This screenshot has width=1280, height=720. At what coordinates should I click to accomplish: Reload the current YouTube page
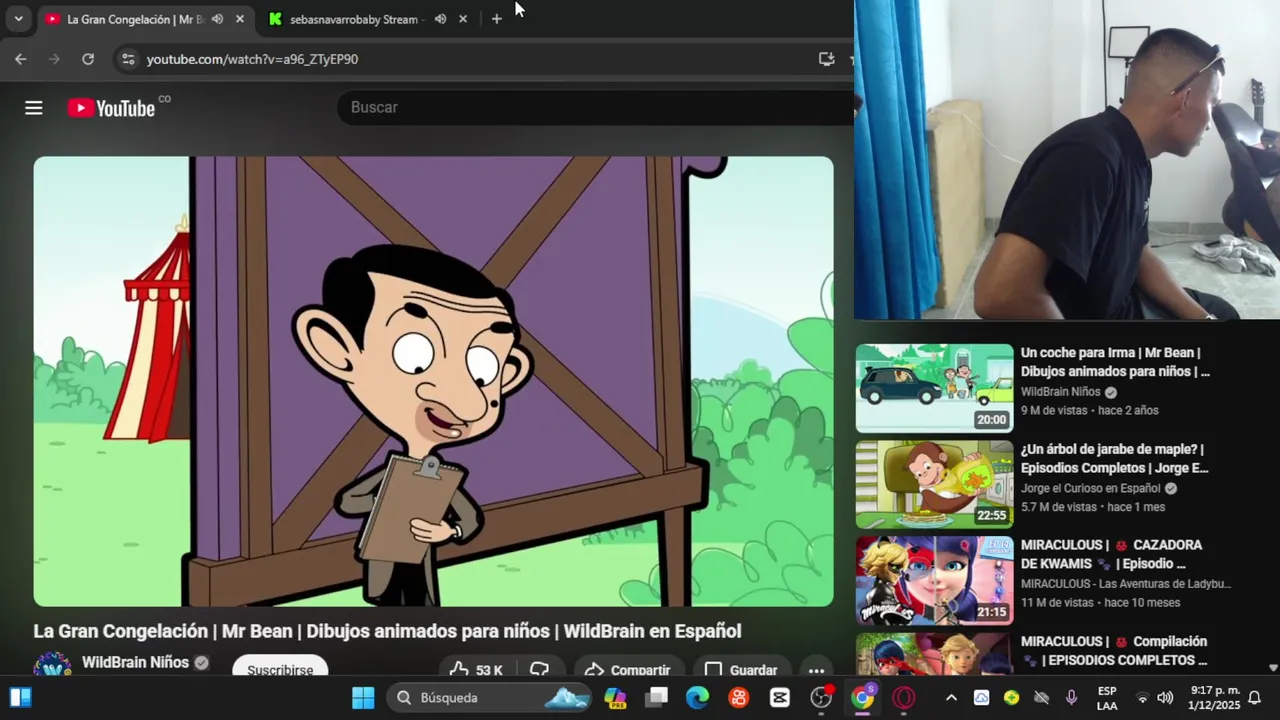[88, 59]
